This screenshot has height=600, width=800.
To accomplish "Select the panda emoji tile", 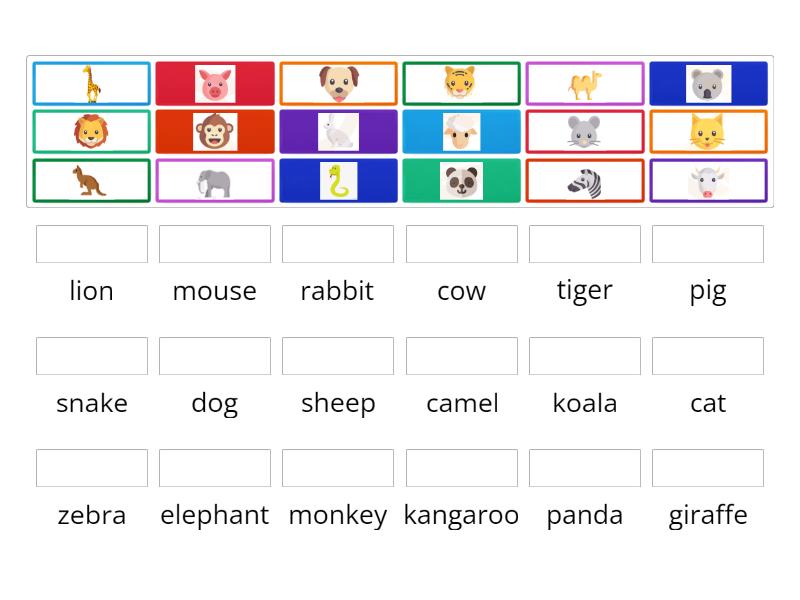I will point(461,181).
